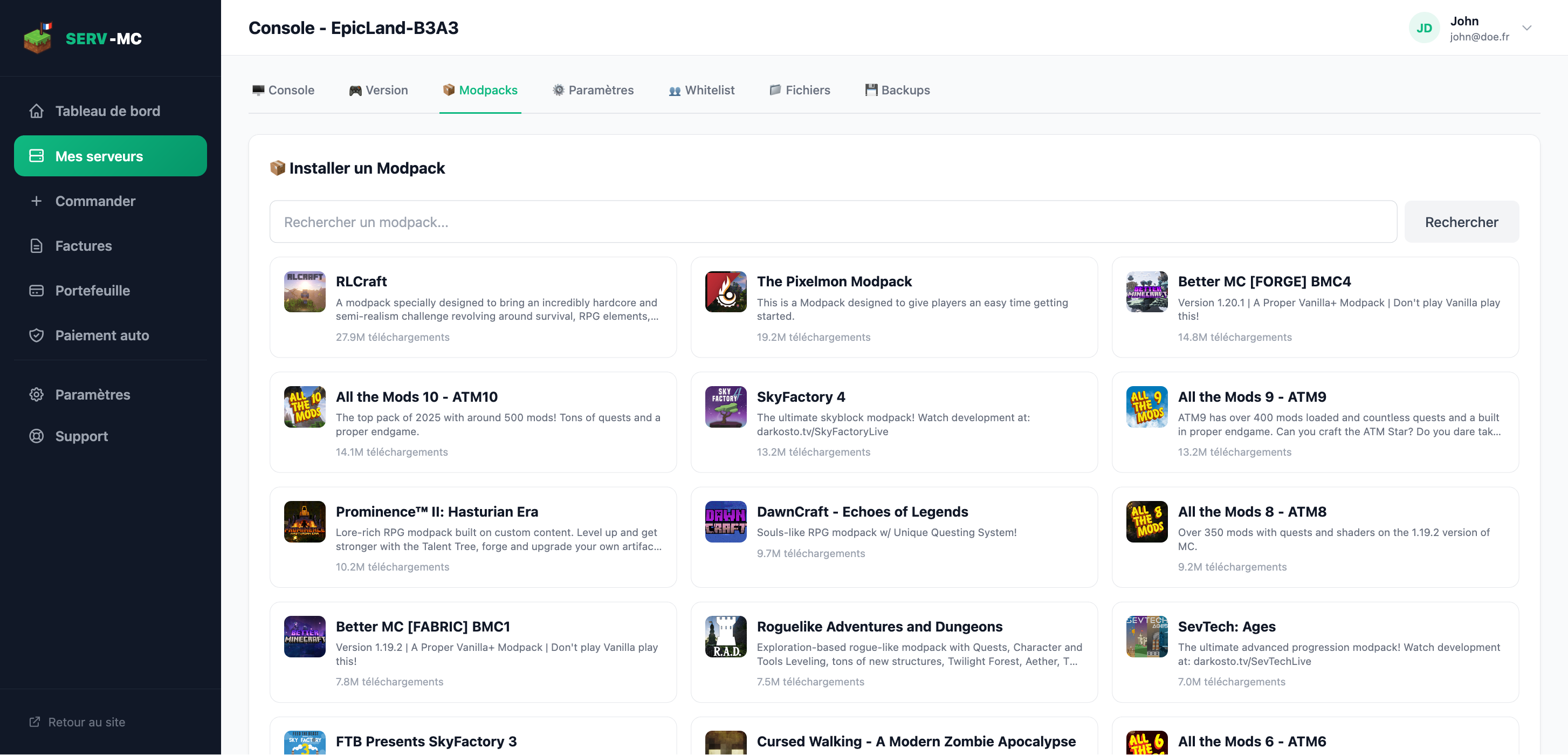
Task: Open Factures via its document icon
Action: [37, 245]
